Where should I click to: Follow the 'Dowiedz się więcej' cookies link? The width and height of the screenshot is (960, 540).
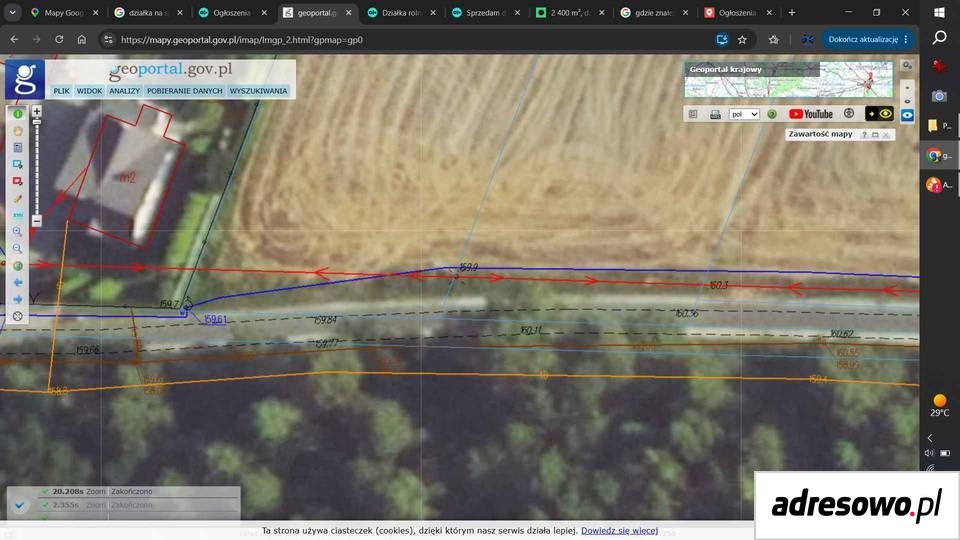coord(619,530)
